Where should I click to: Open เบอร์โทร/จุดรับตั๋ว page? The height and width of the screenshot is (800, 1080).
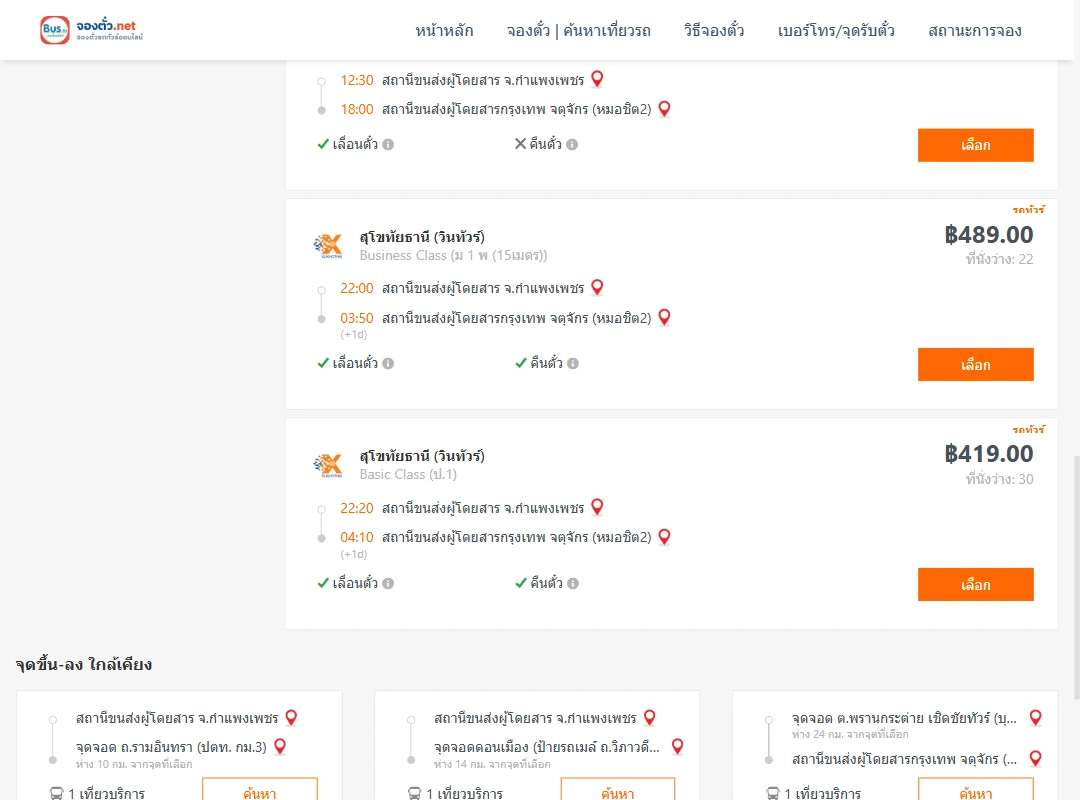click(836, 30)
